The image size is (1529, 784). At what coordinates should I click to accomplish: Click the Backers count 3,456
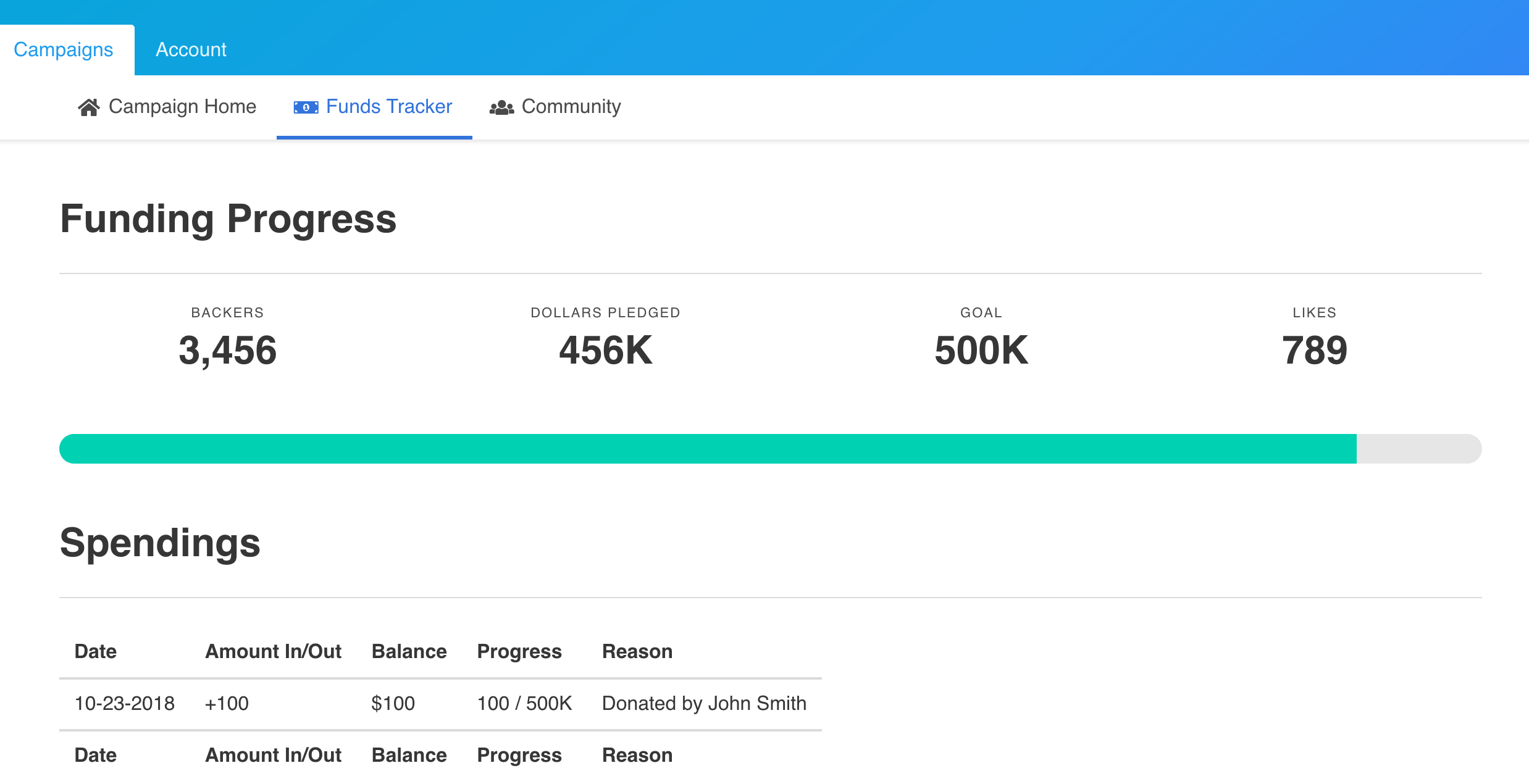(x=227, y=350)
